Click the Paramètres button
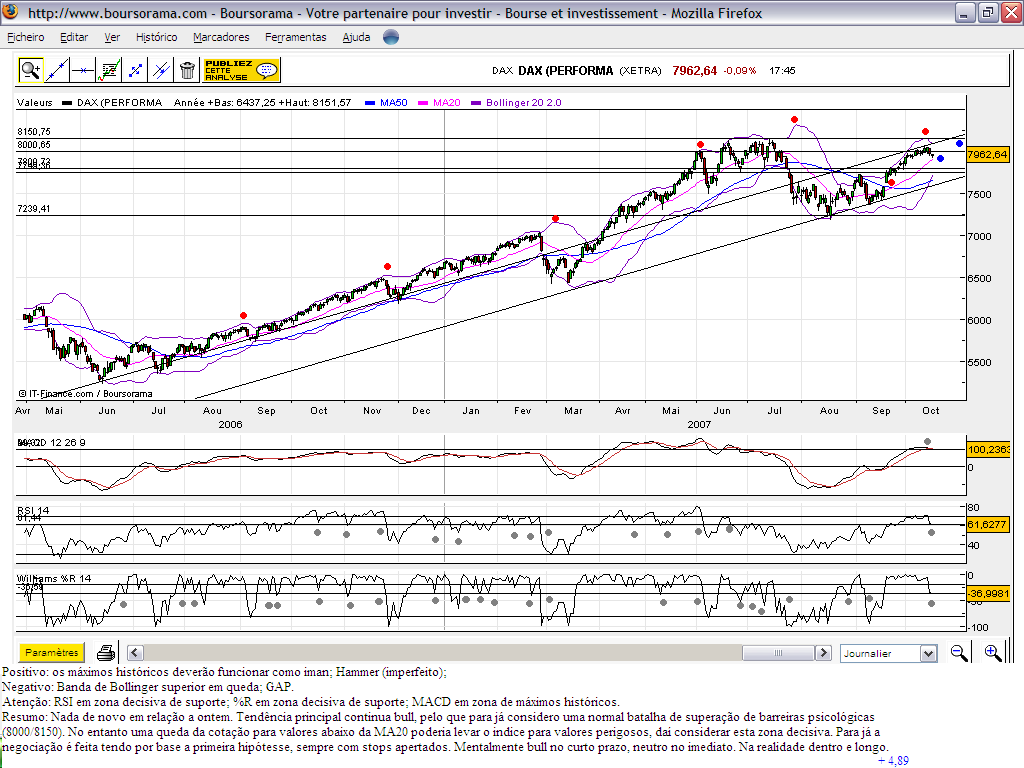The image size is (1024, 768). [x=52, y=652]
